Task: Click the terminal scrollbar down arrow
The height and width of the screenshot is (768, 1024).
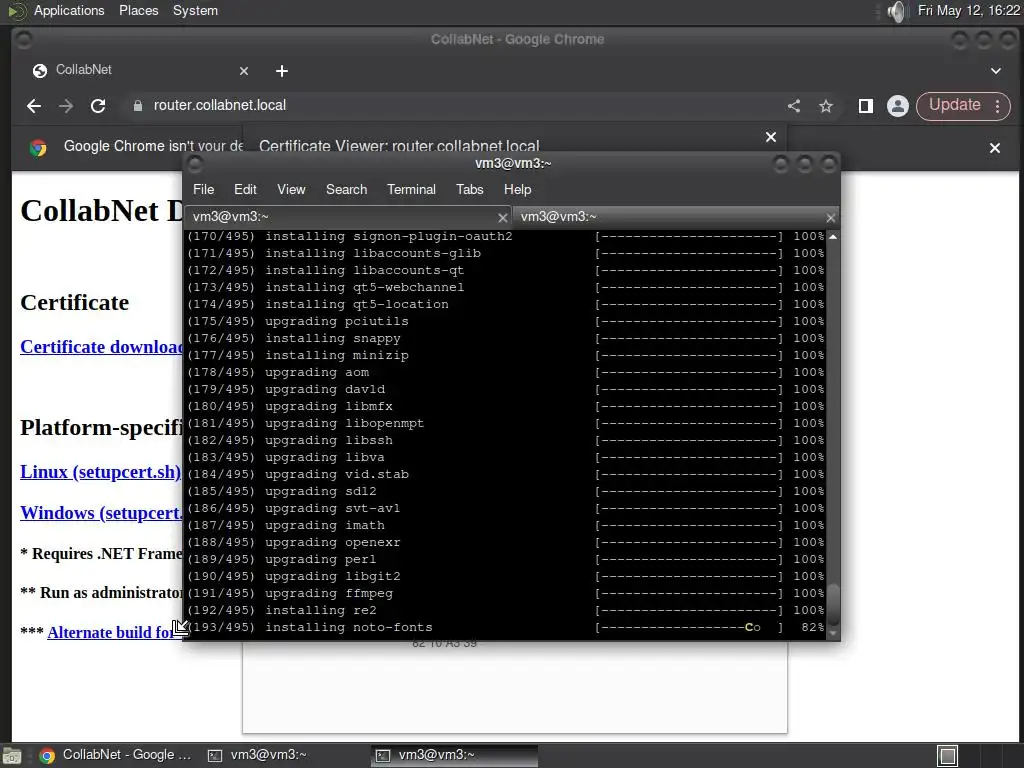Action: tap(833, 633)
